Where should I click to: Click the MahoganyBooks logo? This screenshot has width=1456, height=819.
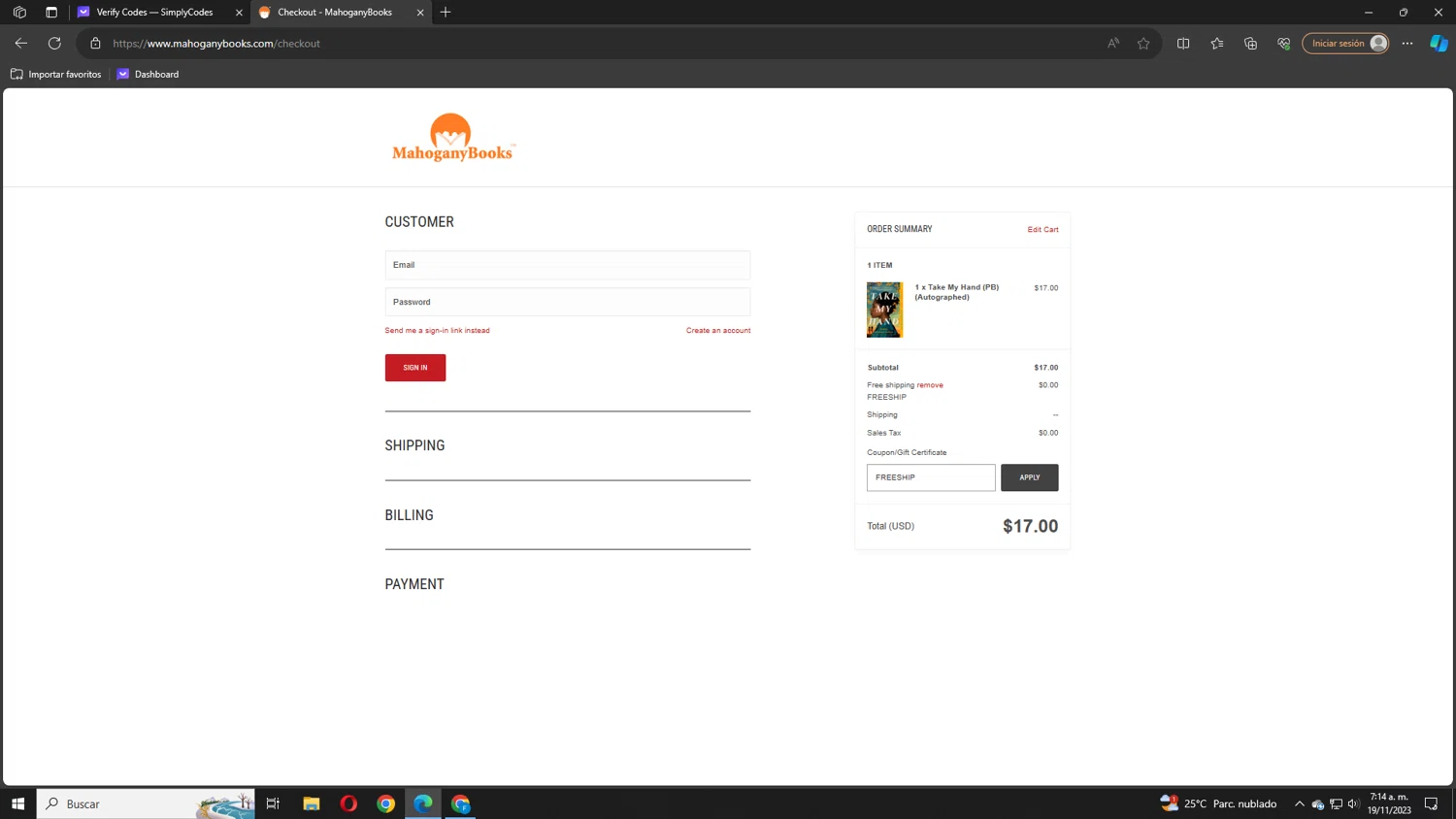coord(452,138)
